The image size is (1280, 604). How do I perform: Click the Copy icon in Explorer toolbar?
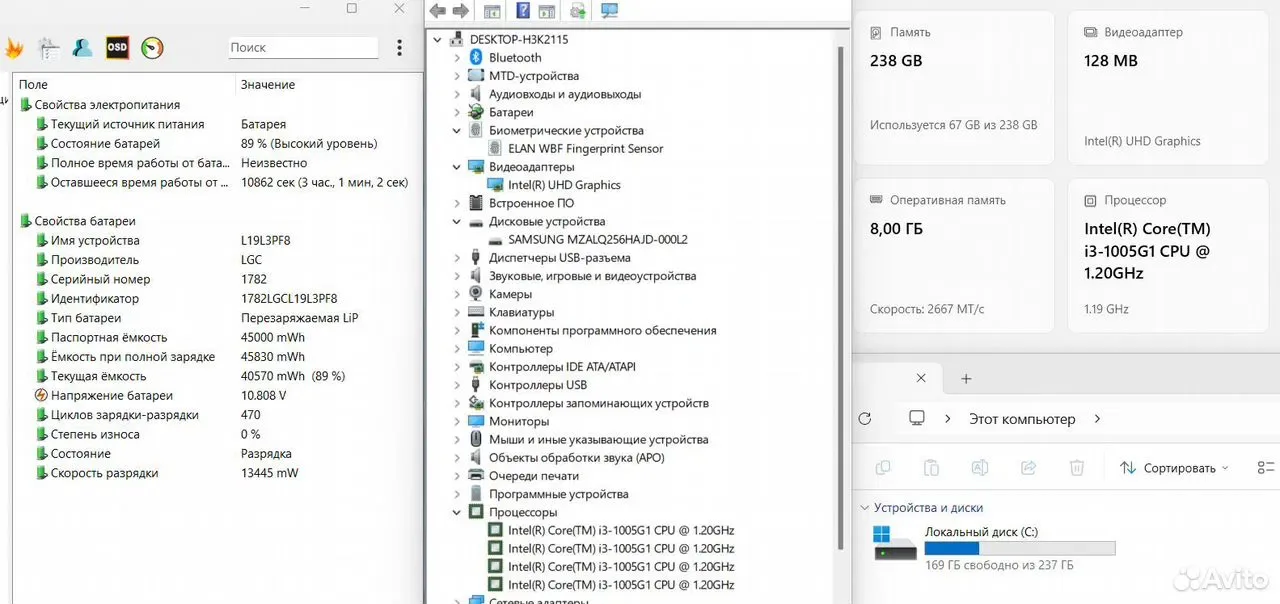click(x=882, y=467)
